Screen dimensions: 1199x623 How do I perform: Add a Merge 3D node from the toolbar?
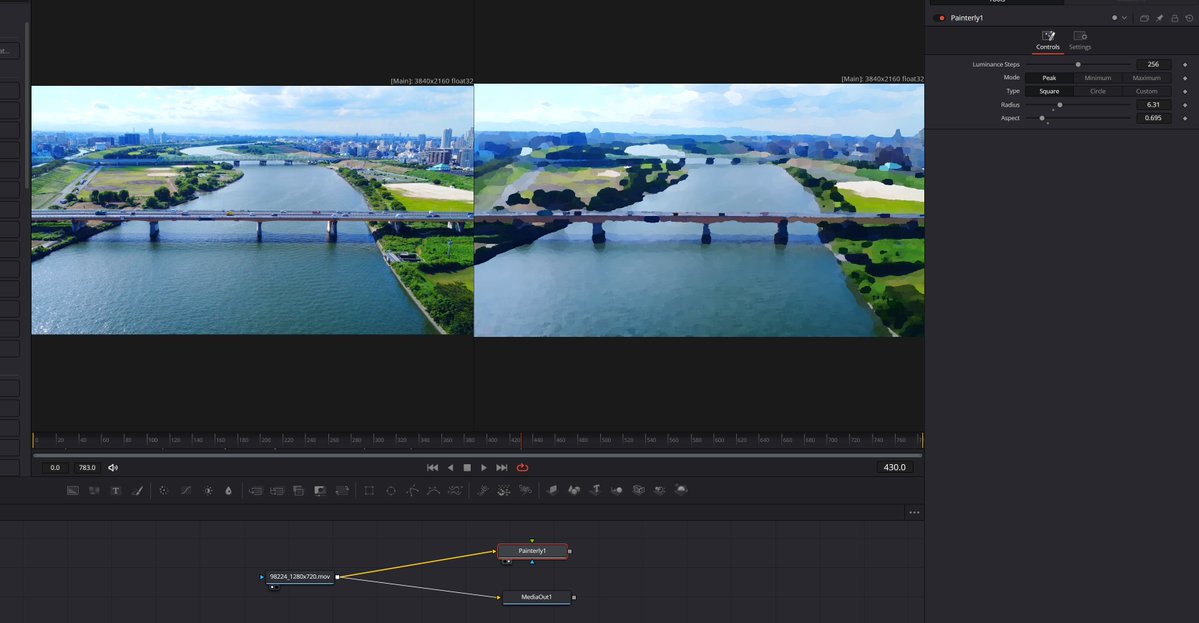coord(616,490)
